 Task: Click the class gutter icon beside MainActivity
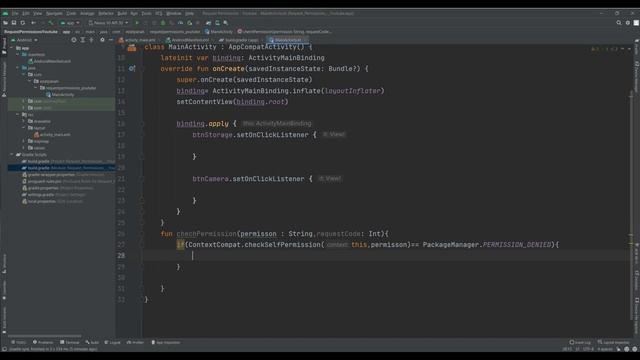(132, 48)
